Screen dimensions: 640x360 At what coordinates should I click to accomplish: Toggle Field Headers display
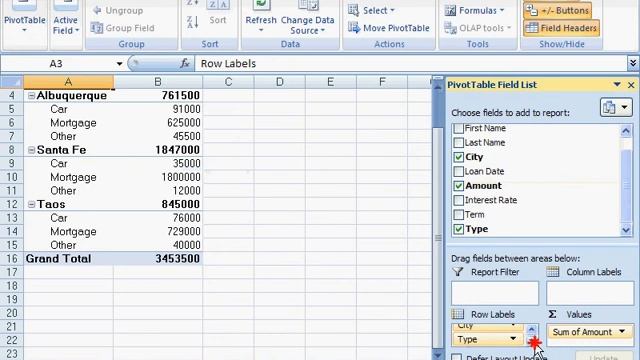(561, 28)
